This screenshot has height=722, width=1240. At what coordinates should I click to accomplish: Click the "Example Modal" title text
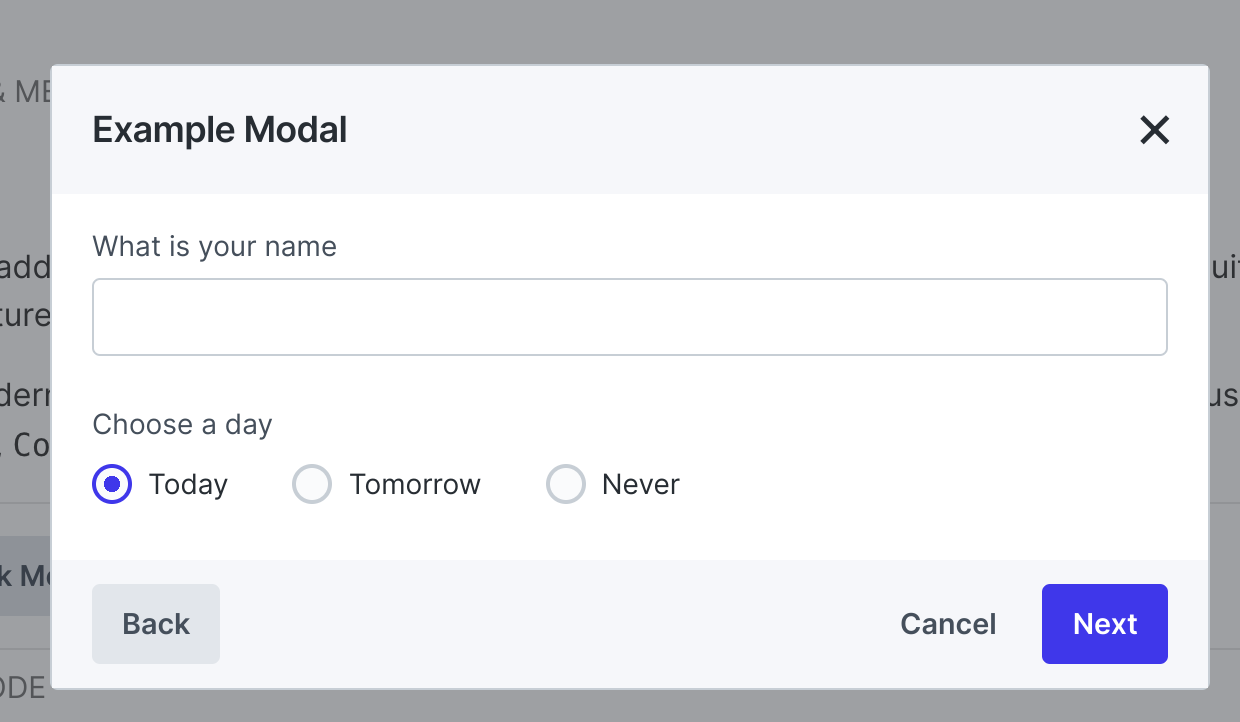(219, 131)
